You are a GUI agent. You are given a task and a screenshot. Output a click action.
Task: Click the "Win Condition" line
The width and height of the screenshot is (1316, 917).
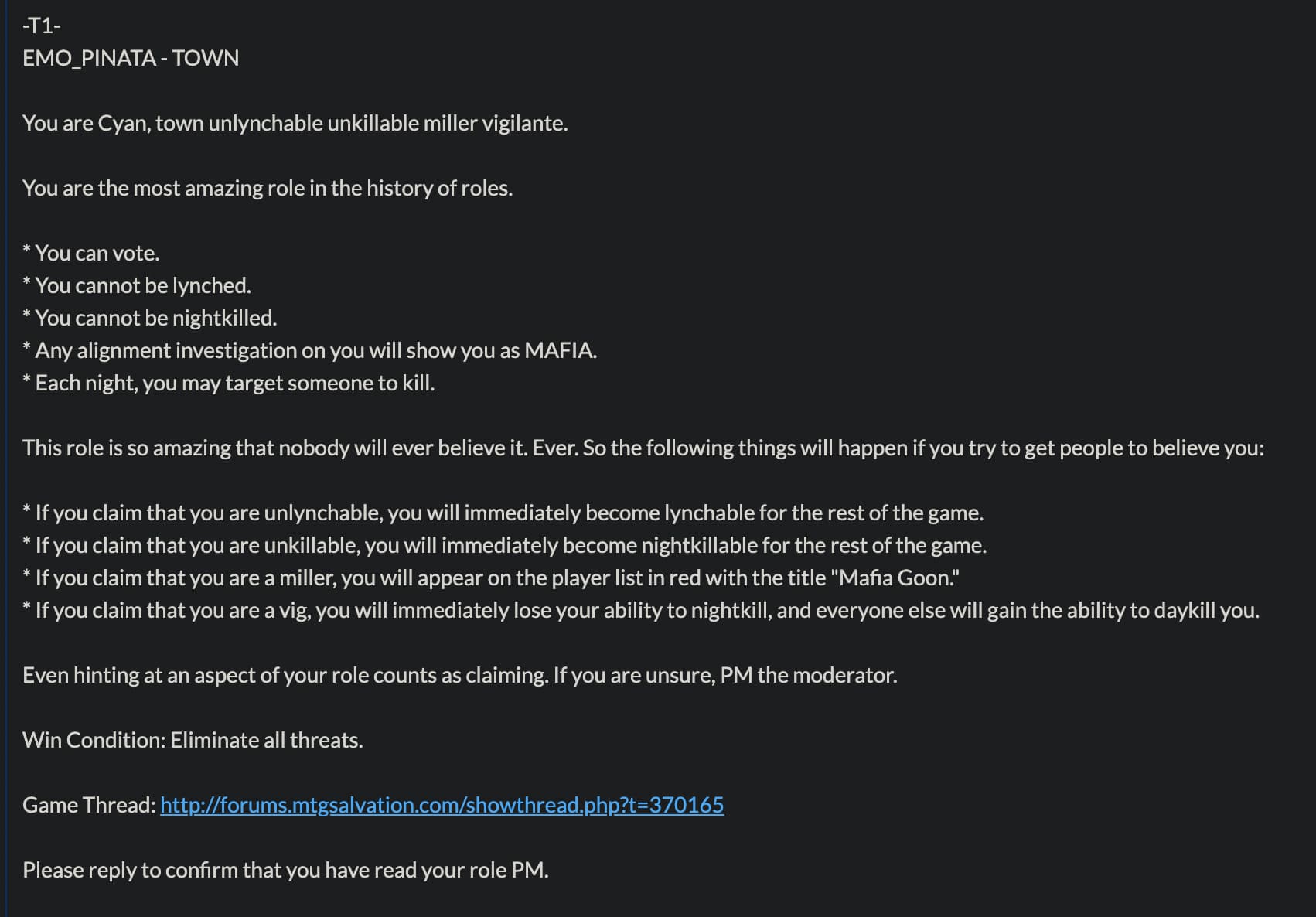(x=193, y=740)
